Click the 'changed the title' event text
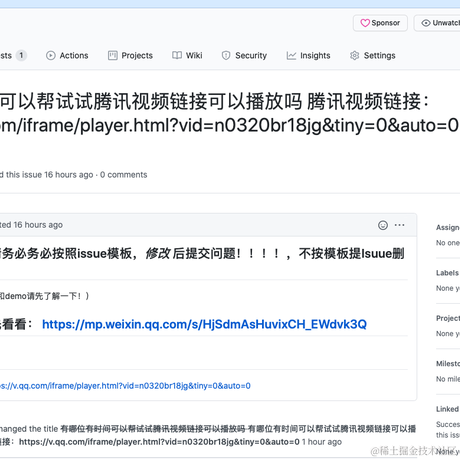 (29, 429)
